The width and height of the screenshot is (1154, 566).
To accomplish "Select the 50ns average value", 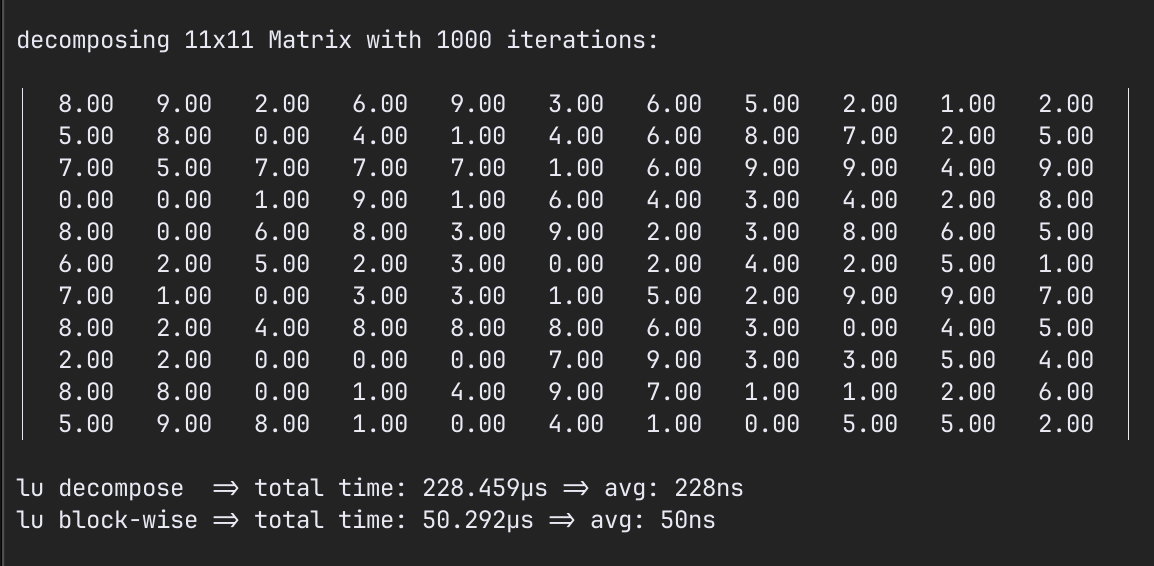I will [x=687, y=520].
